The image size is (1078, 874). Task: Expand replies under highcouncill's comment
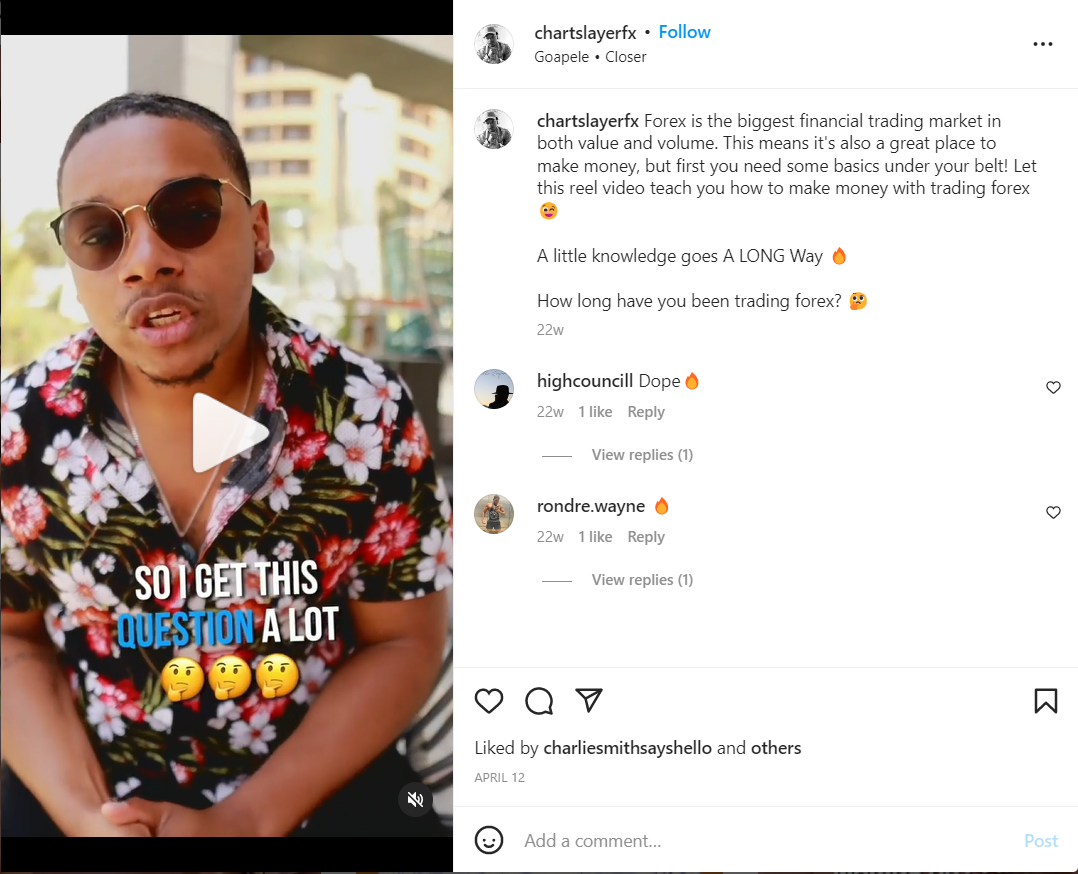tap(642, 455)
